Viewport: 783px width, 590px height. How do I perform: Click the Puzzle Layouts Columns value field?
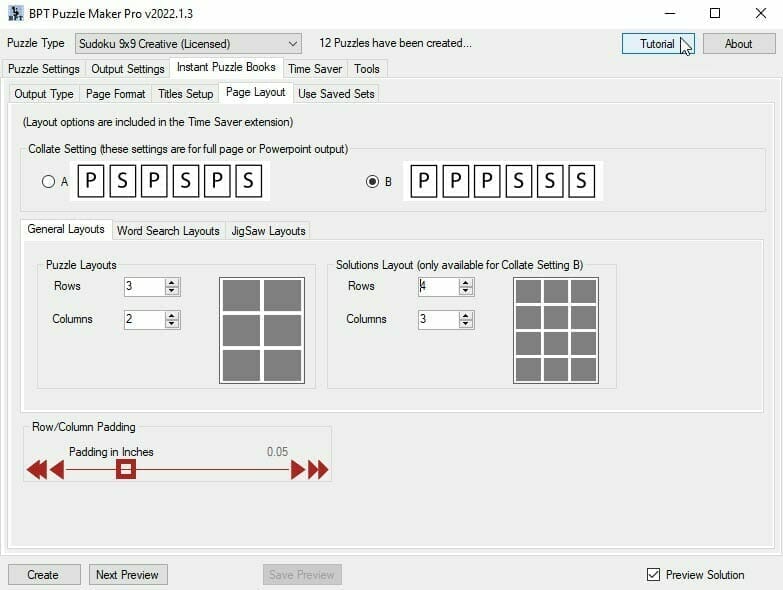pyautogui.click(x=145, y=319)
